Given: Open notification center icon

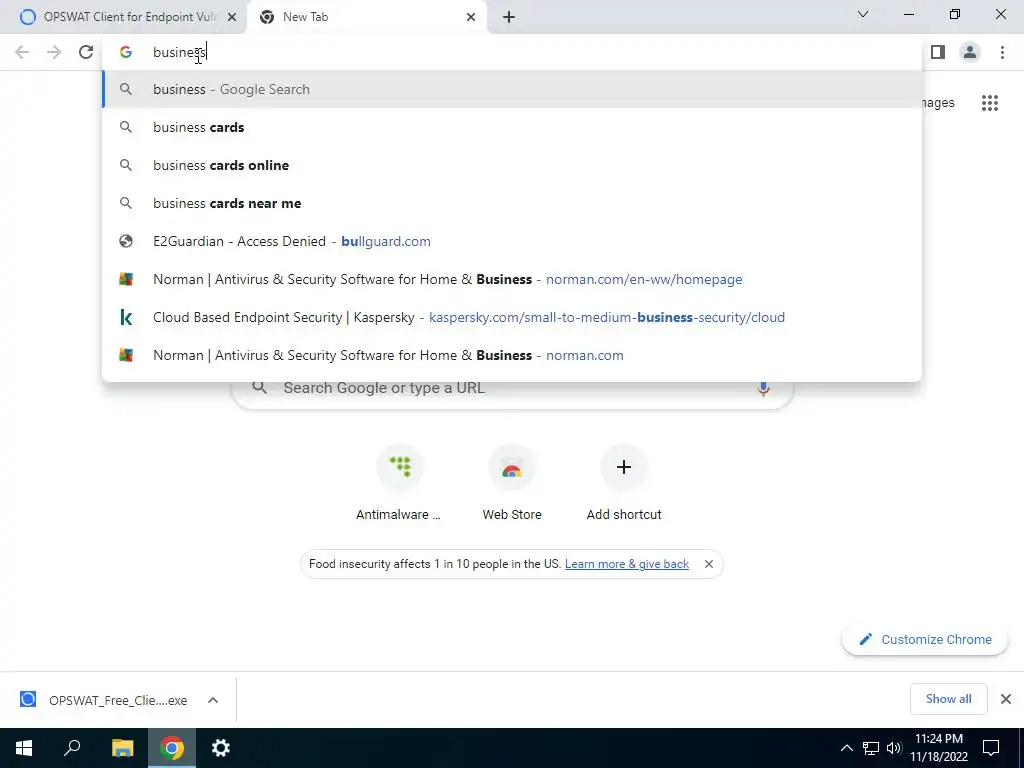Looking at the screenshot, I should coord(991,748).
